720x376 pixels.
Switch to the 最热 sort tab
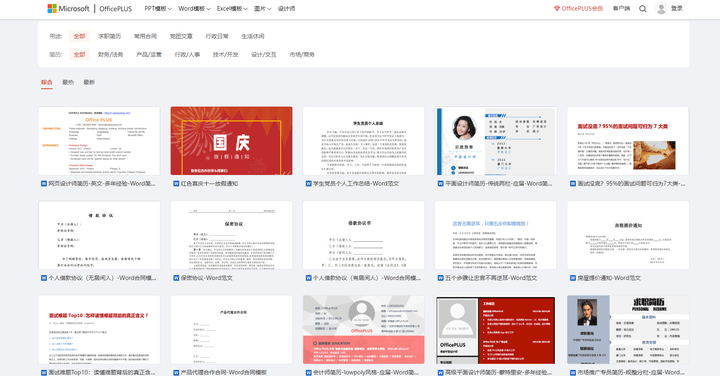click(68, 83)
